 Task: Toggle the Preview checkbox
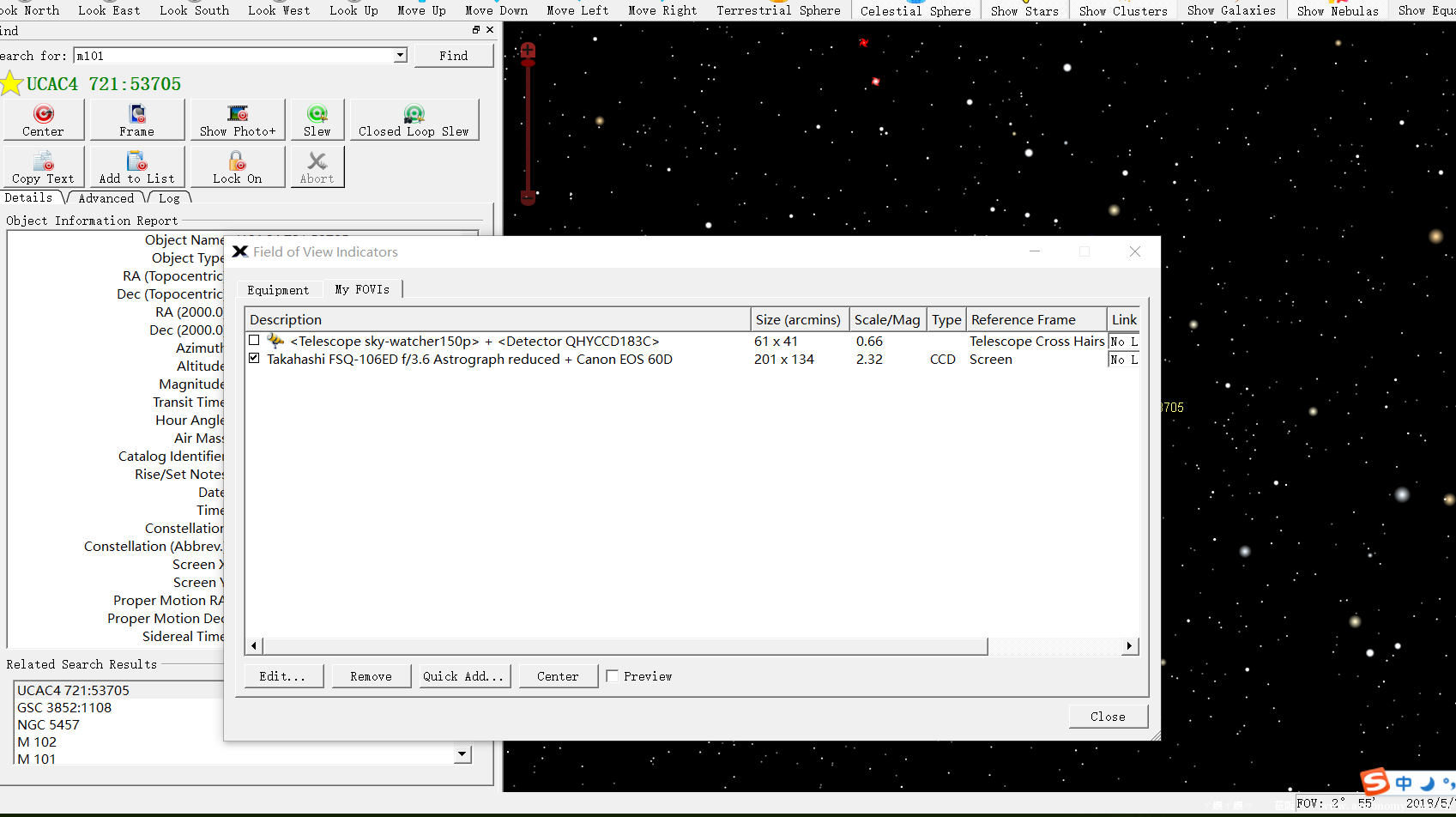click(612, 676)
